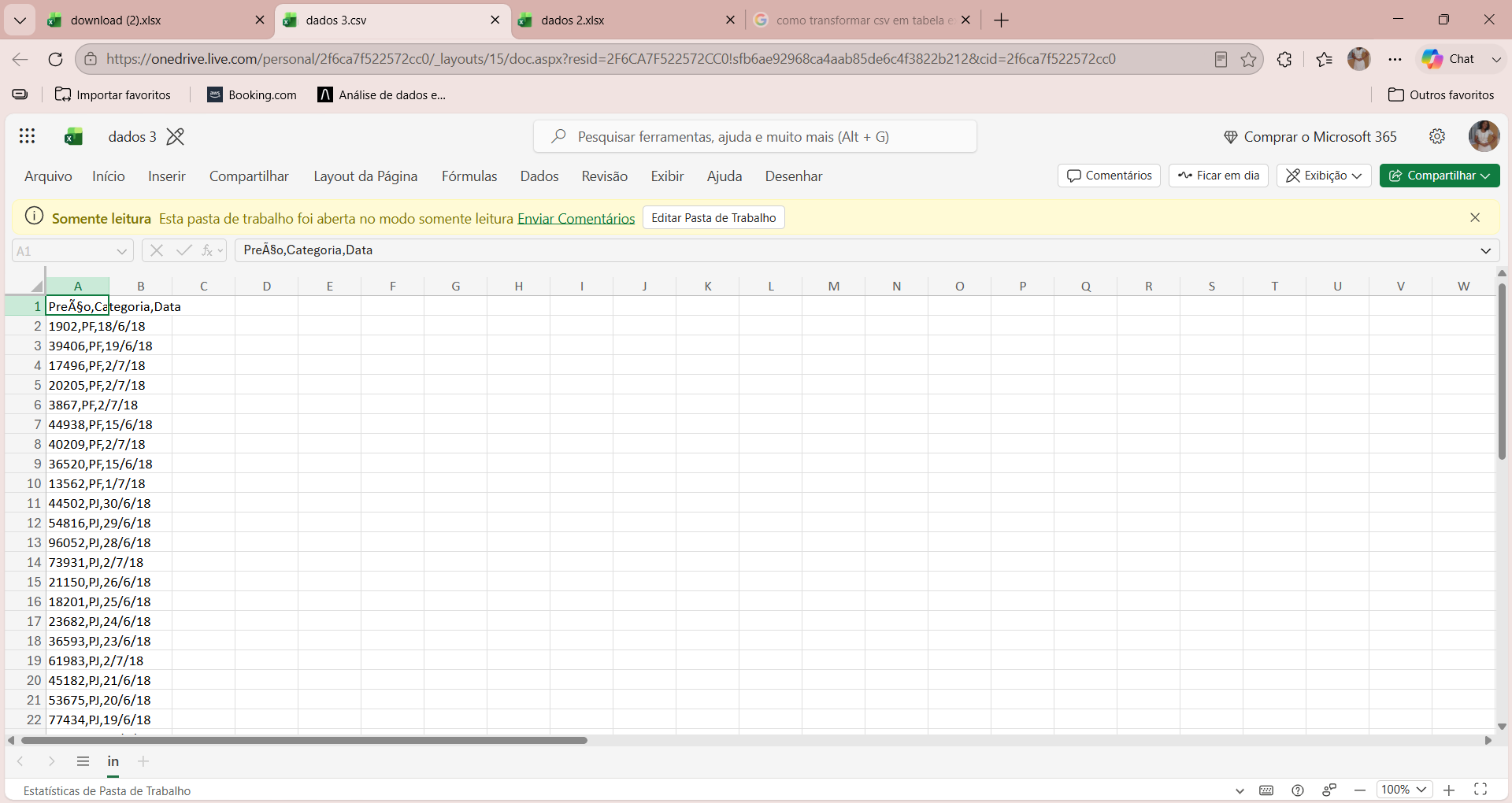1512x803 pixels.
Task: Open Outros favoritos folder
Action: point(1441,95)
